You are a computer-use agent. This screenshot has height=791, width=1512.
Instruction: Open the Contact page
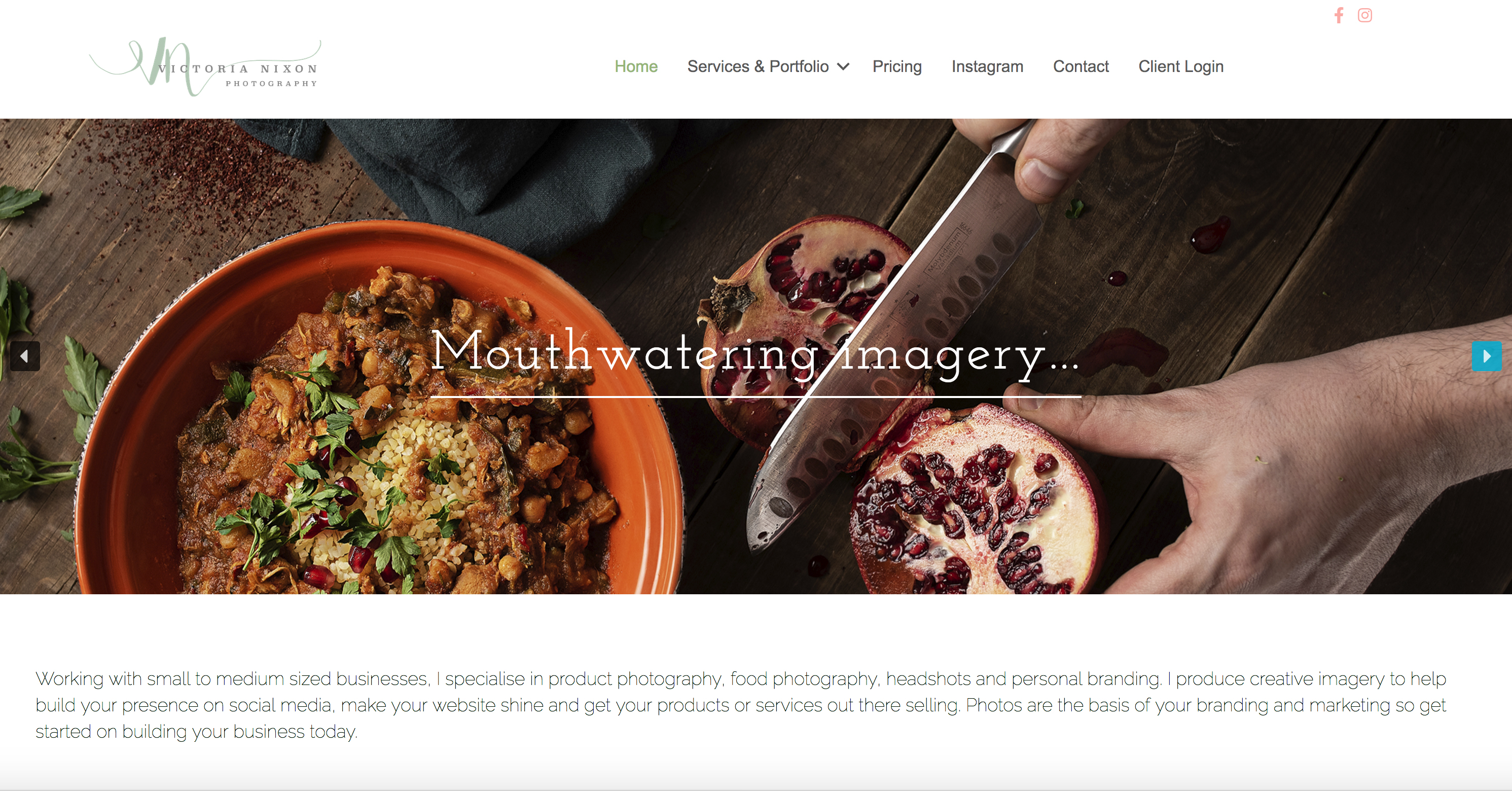coord(1081,66)
